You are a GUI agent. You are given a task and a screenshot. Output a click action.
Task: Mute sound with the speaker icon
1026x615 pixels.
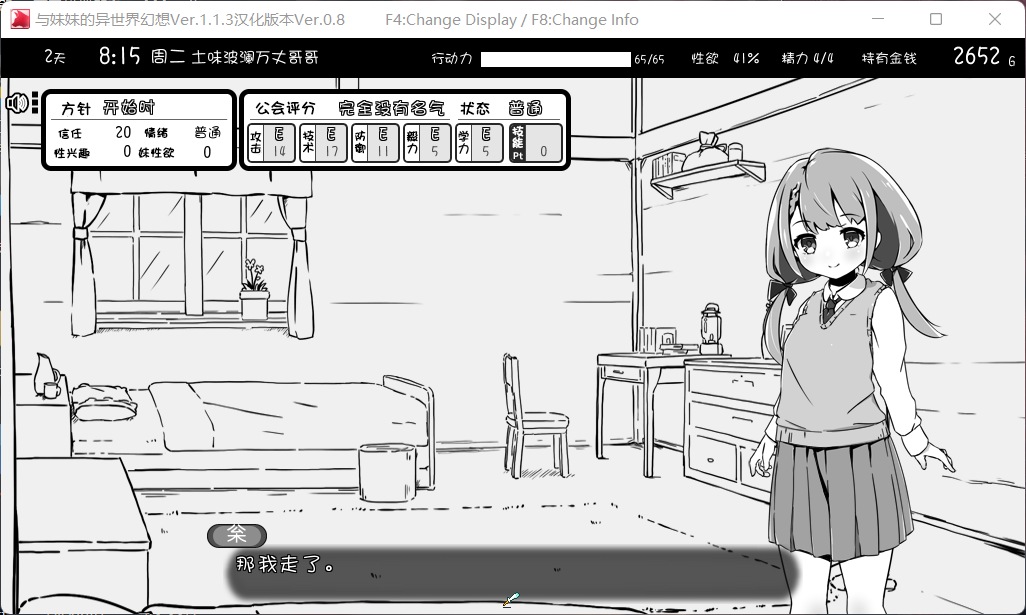point(17,103)
